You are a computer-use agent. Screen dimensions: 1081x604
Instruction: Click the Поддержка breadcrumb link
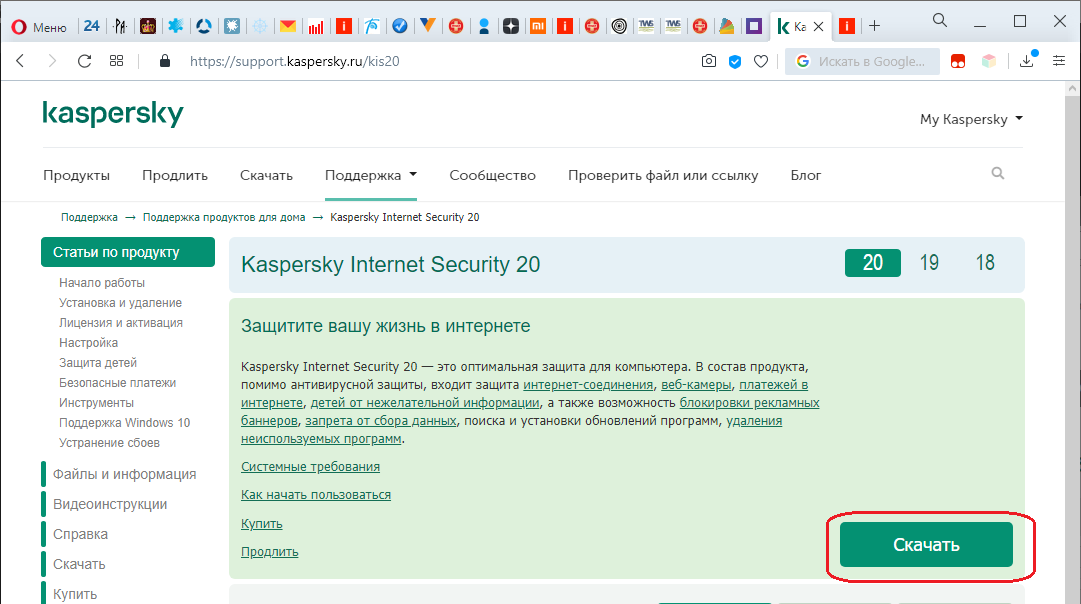89,217
